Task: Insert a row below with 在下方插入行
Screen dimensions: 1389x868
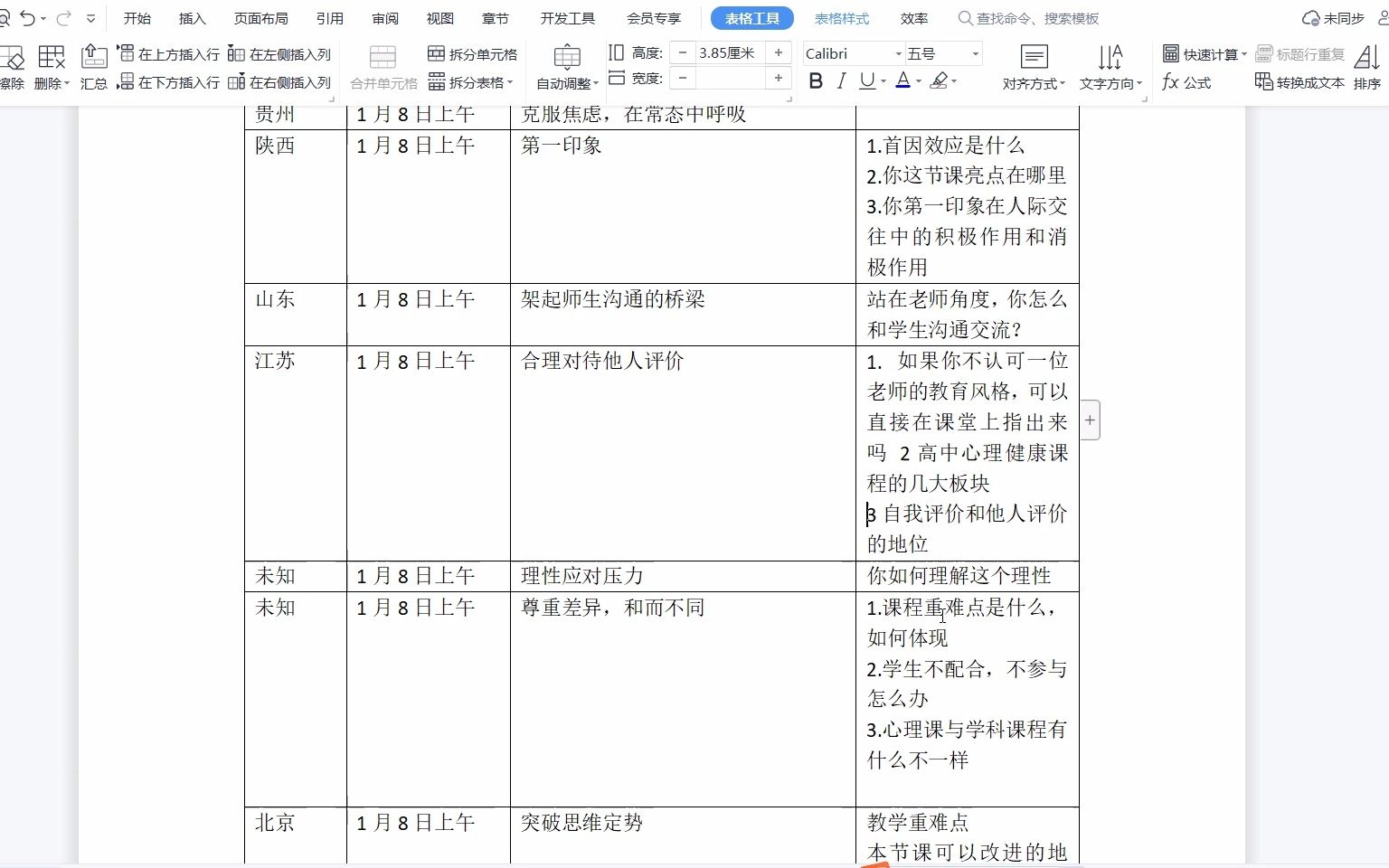Action: coord(169,82)
